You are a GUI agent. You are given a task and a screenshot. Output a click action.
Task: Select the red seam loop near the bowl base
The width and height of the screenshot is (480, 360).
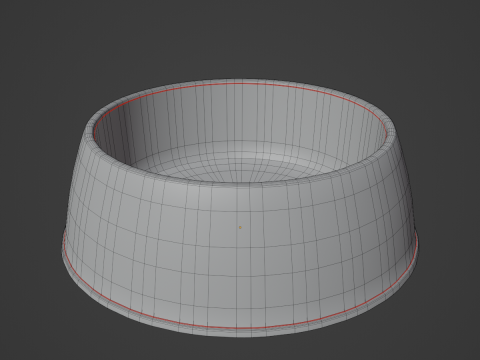pyautogui.click(x=240, y=327)
